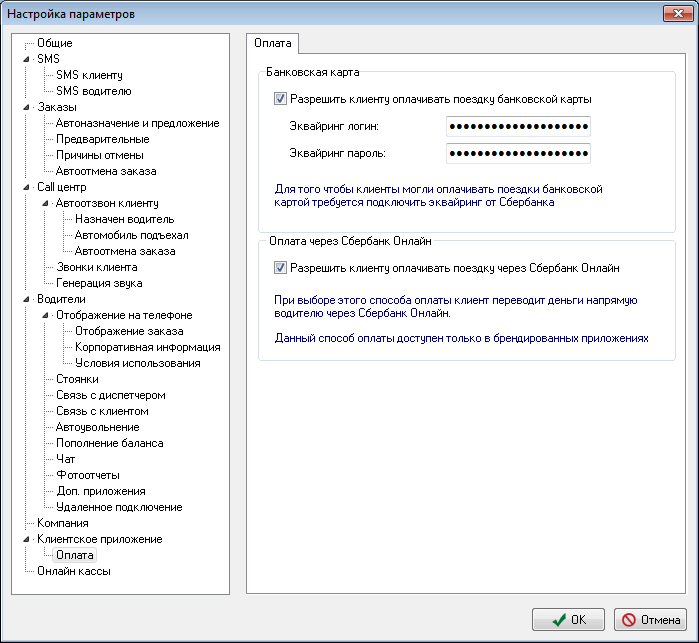Open Автоназначение и предложение settings
The image size is (699, 643).
pos(137,123)
